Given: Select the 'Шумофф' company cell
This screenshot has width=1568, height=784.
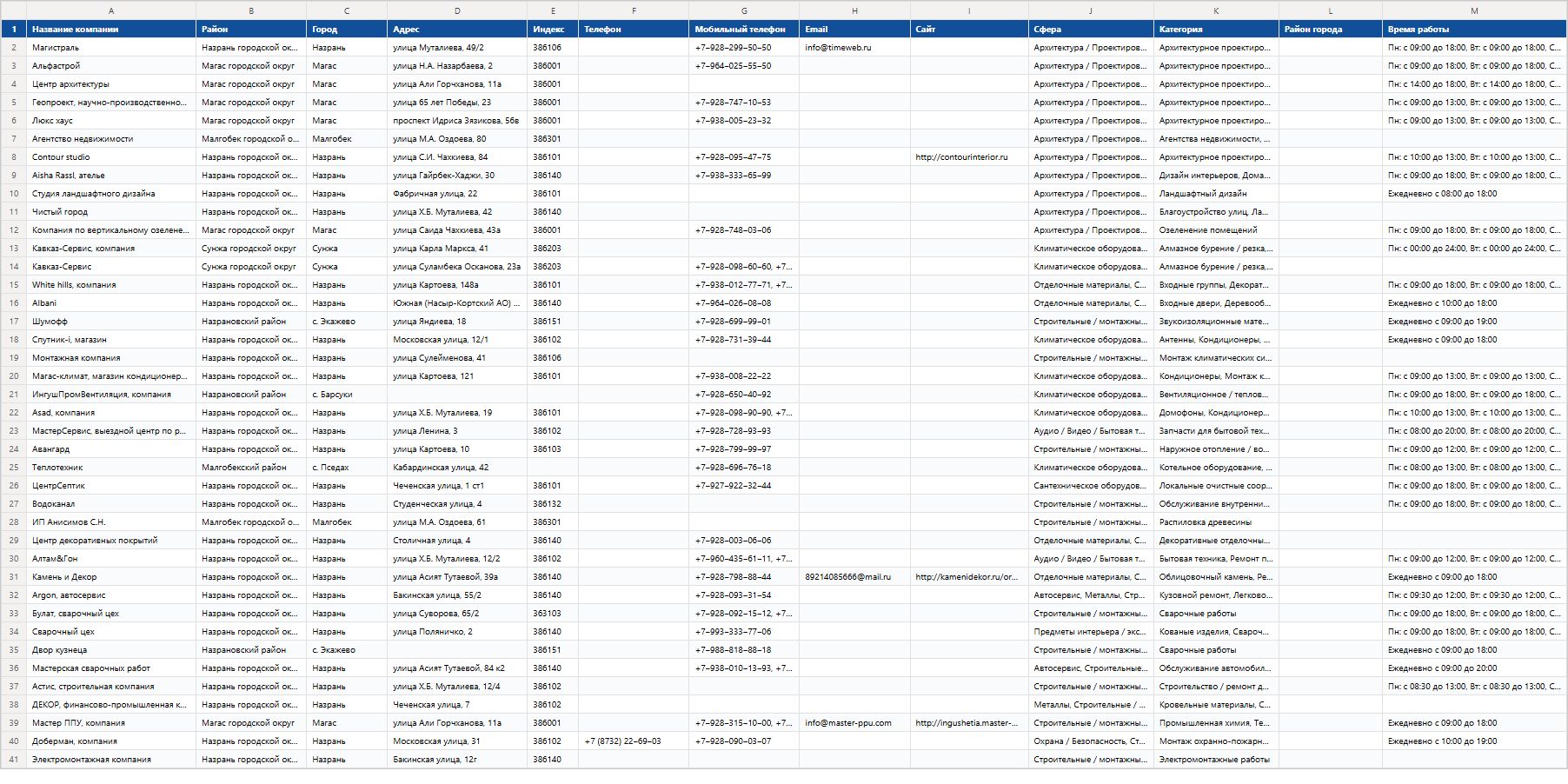Looking at the screenshot, I should pyautogui.click(x=111, y=321).
